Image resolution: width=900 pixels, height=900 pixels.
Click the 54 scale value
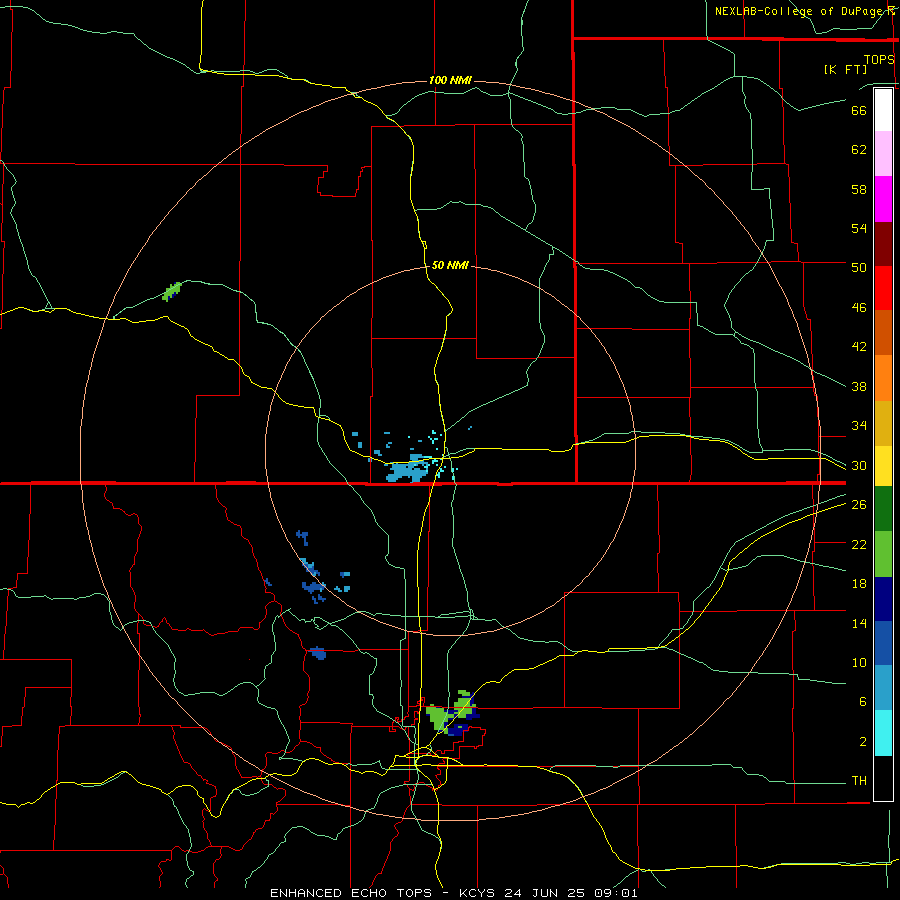pos(859,228)
